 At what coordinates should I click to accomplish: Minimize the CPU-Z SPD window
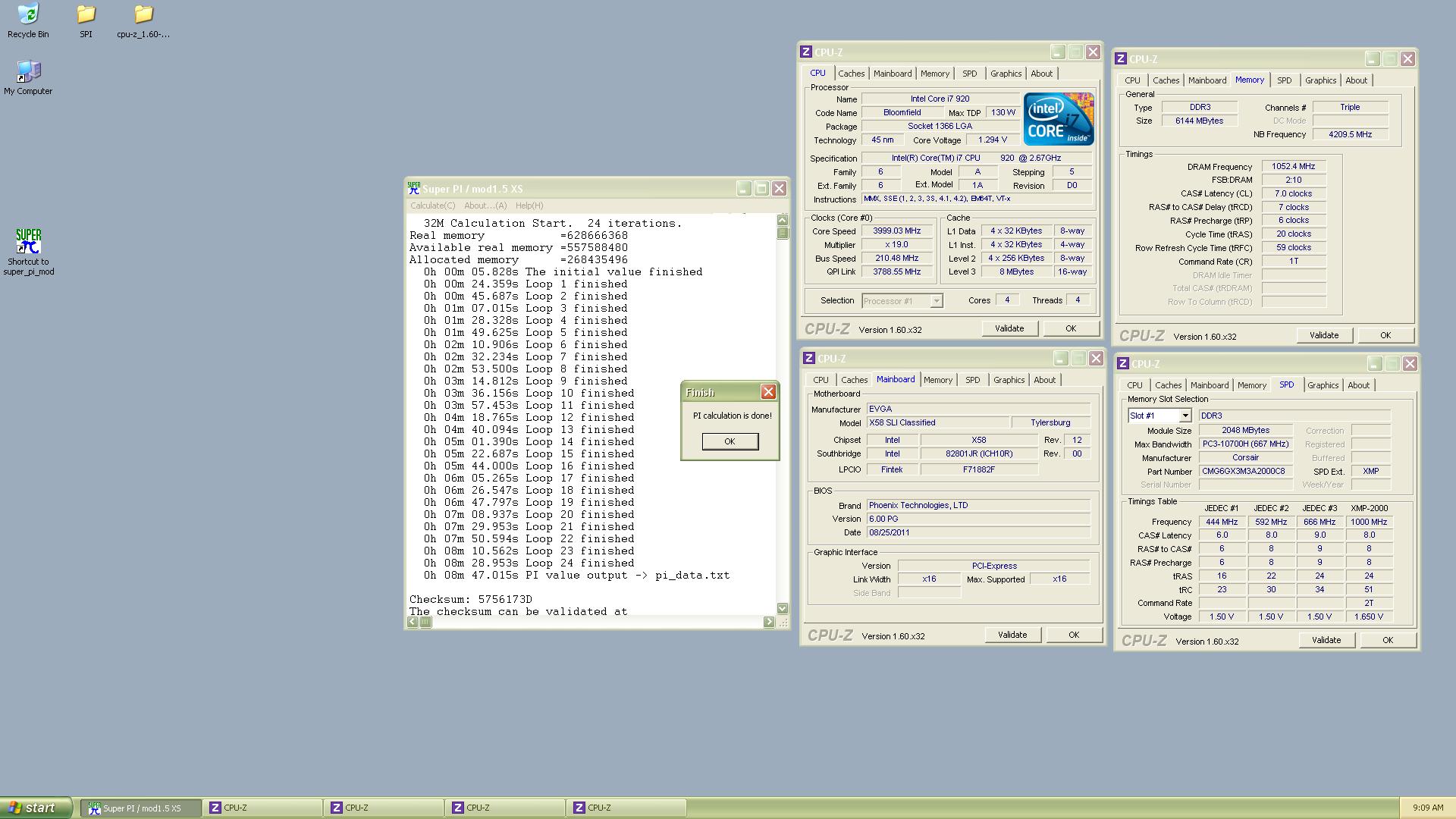click(x=1375, y=364)
